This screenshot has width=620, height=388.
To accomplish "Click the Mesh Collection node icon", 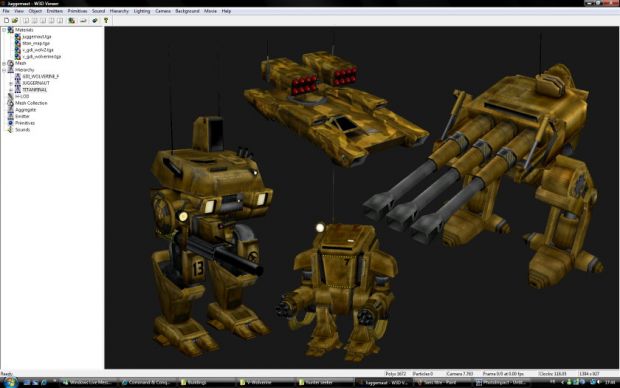I will coord(11,103).
